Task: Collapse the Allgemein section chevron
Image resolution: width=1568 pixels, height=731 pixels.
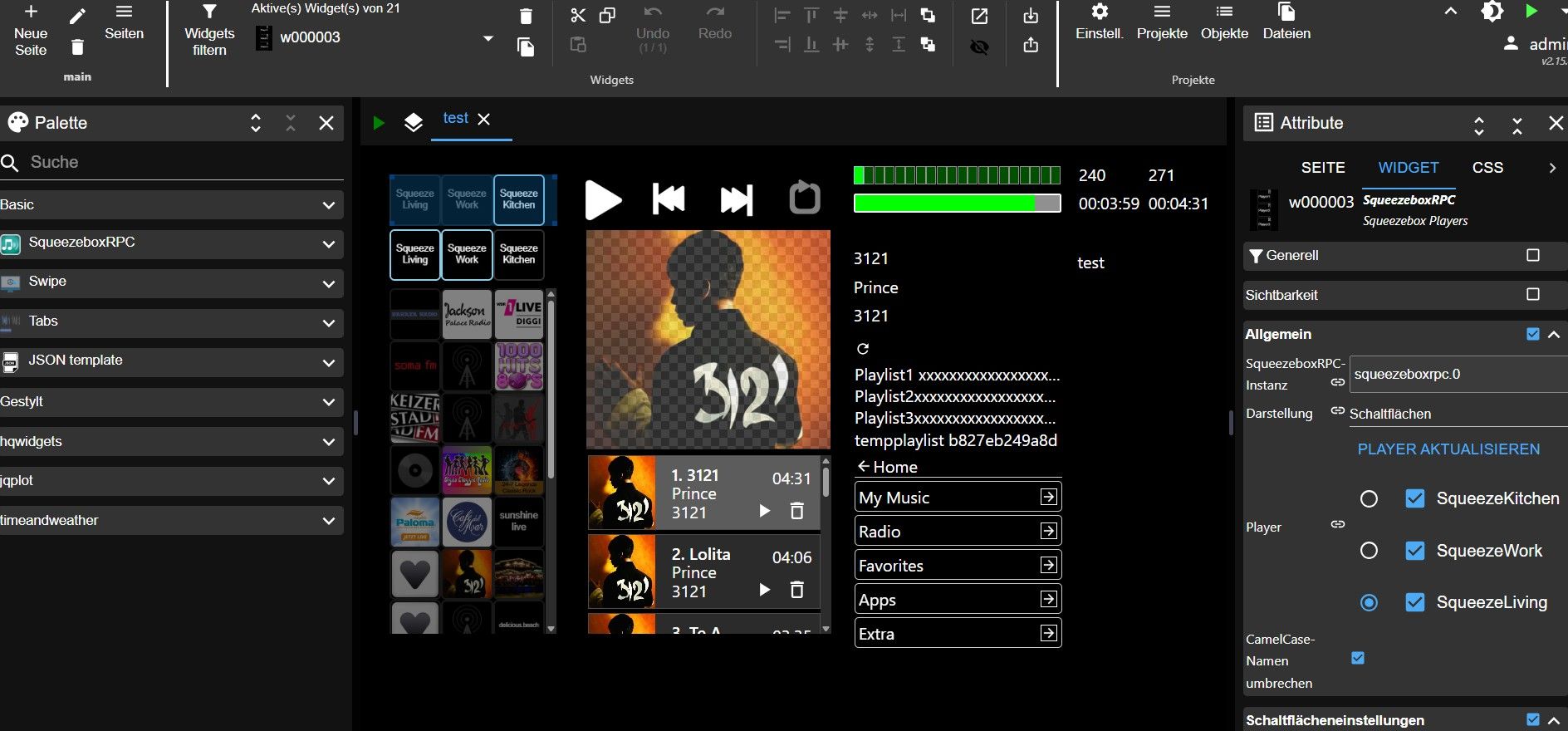Action: [1554, 334]
